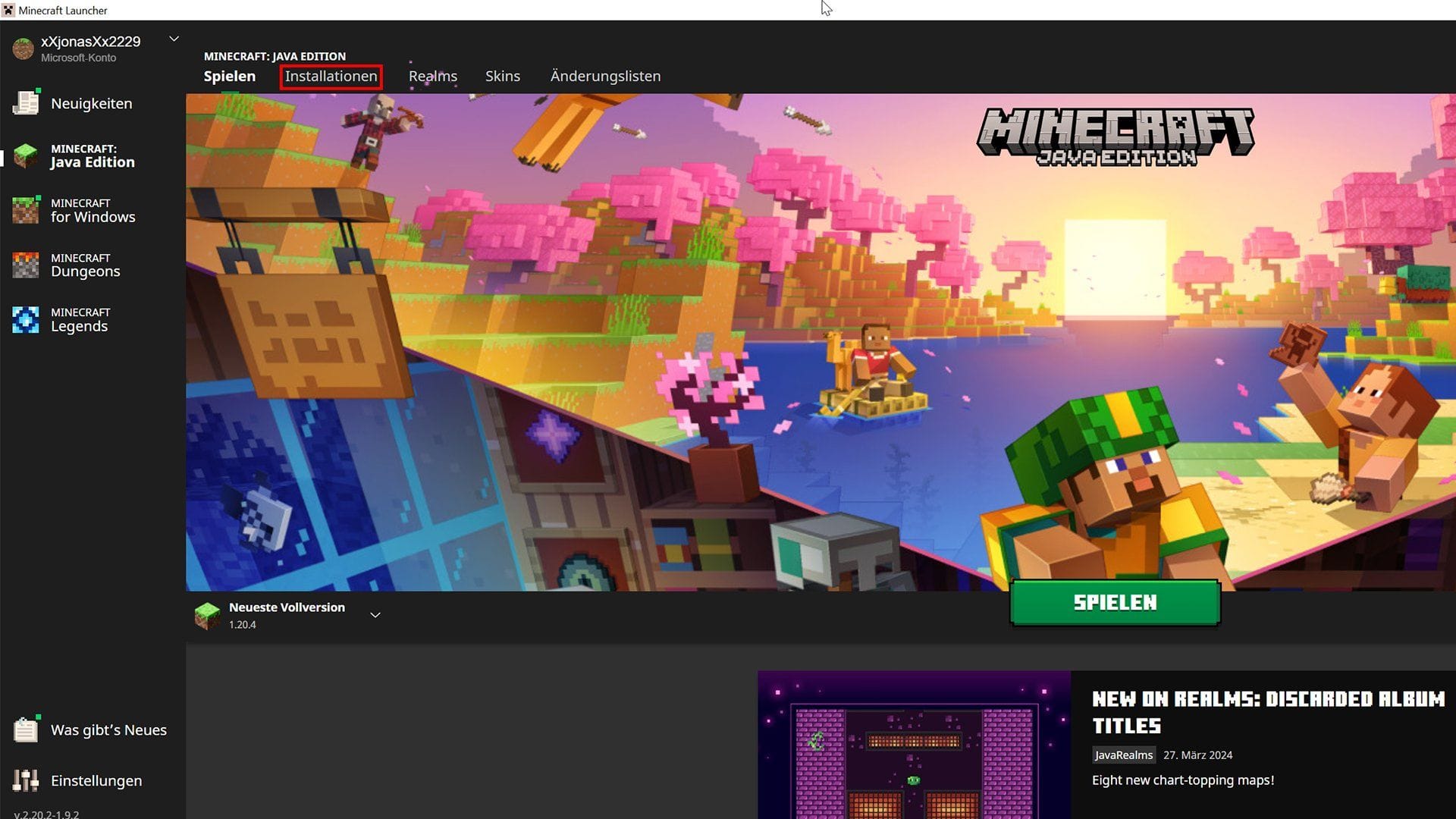Select the Neueste Vollversion installation label
This screenshot has width=1456, height=819.
(287, 607)
